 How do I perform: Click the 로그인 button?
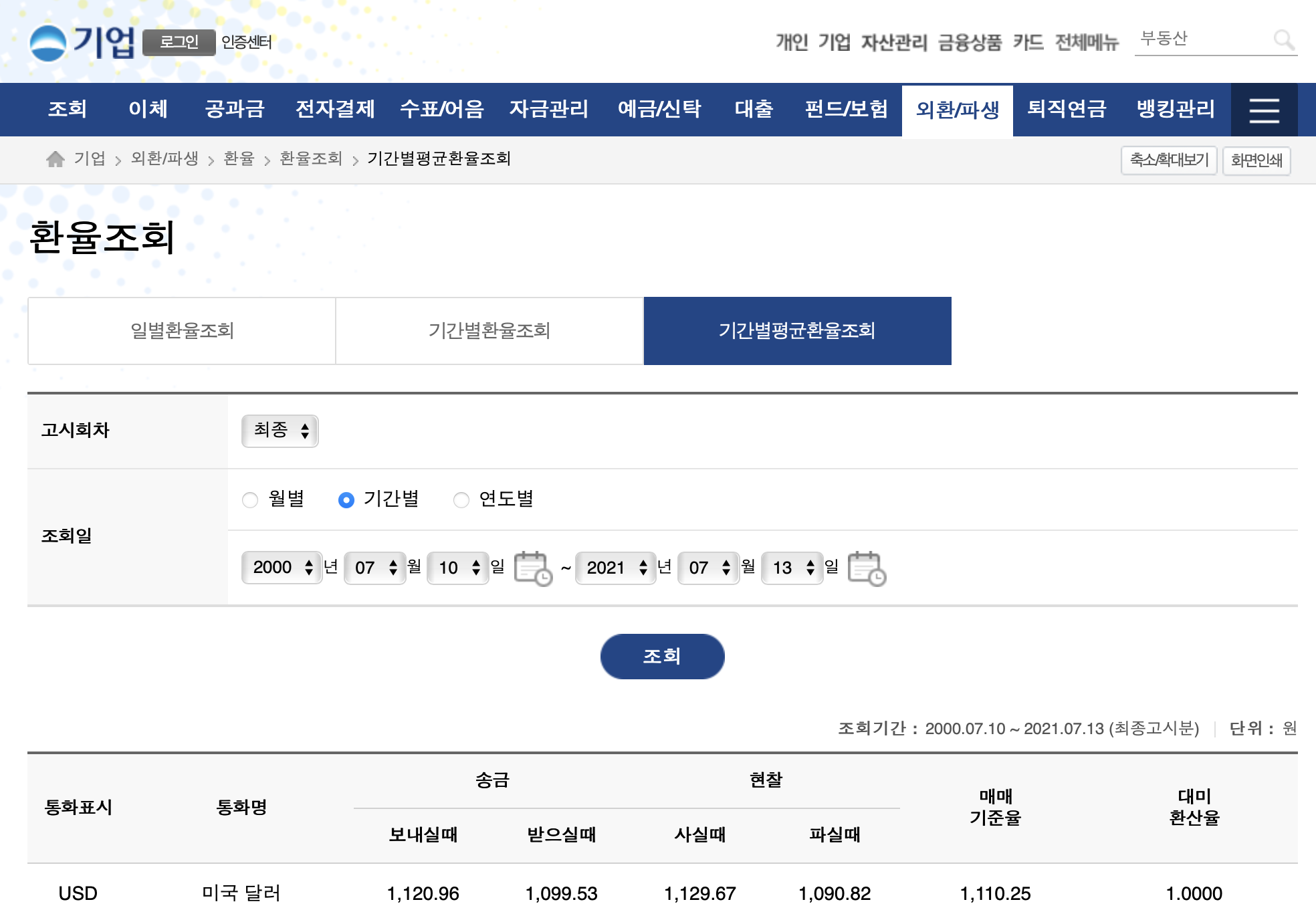179,42
